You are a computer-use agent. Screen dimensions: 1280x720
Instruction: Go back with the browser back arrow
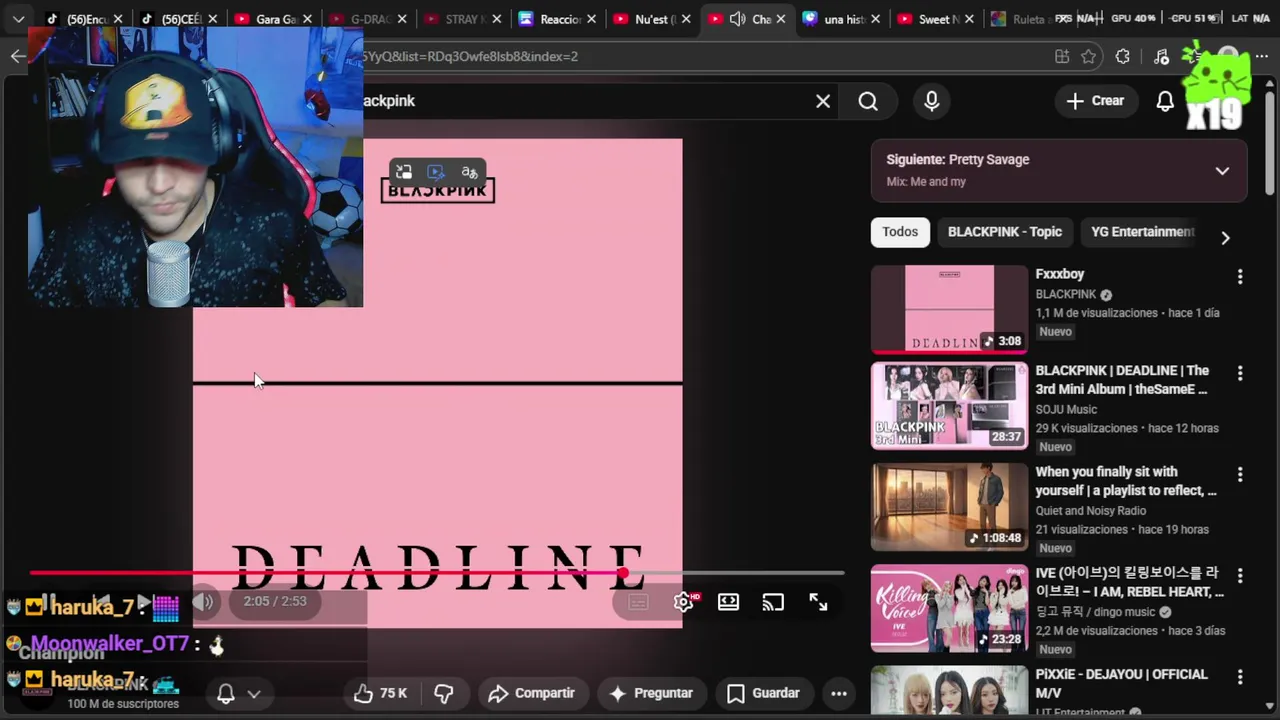pos(18,56)
